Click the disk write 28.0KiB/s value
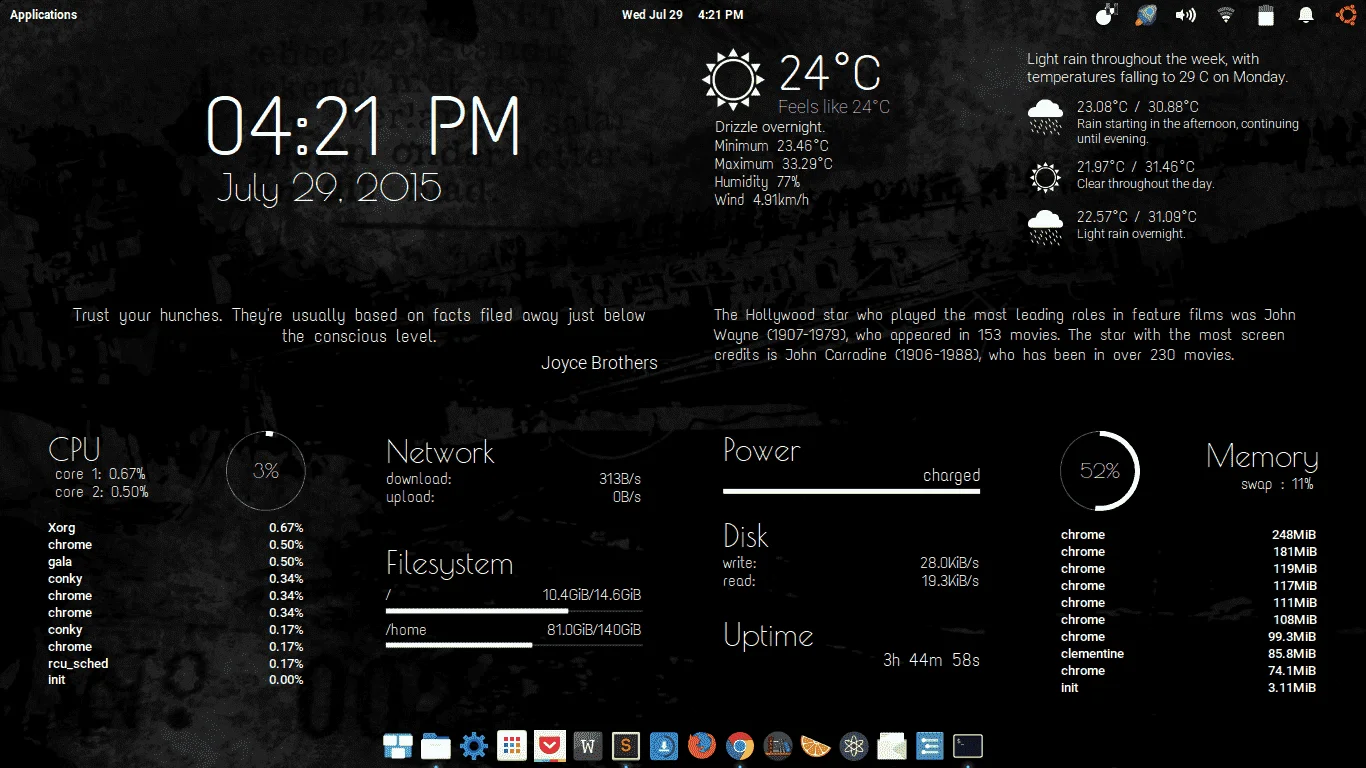The height and width of the screenshot is (768, 1366). click(x=949, y=563)
